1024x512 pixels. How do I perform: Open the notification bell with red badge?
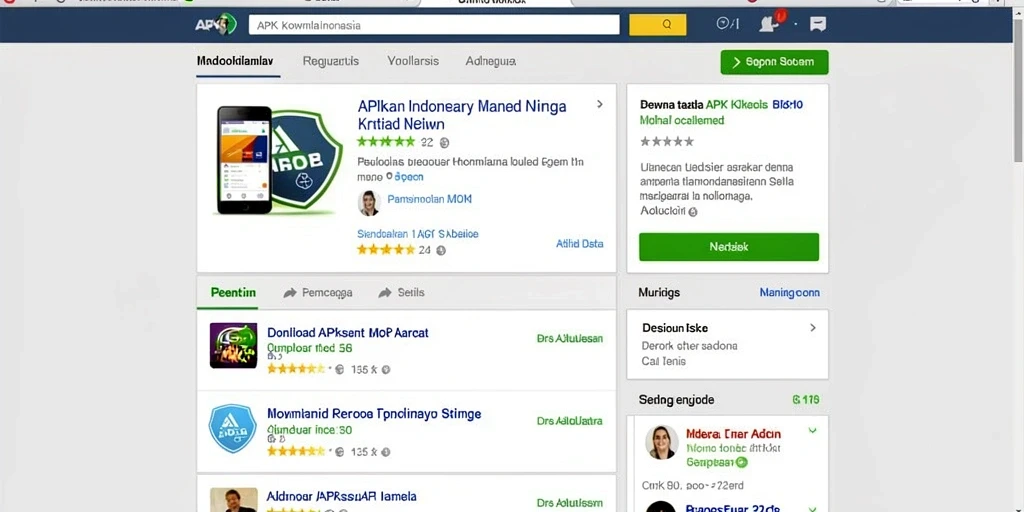point(769,24)
